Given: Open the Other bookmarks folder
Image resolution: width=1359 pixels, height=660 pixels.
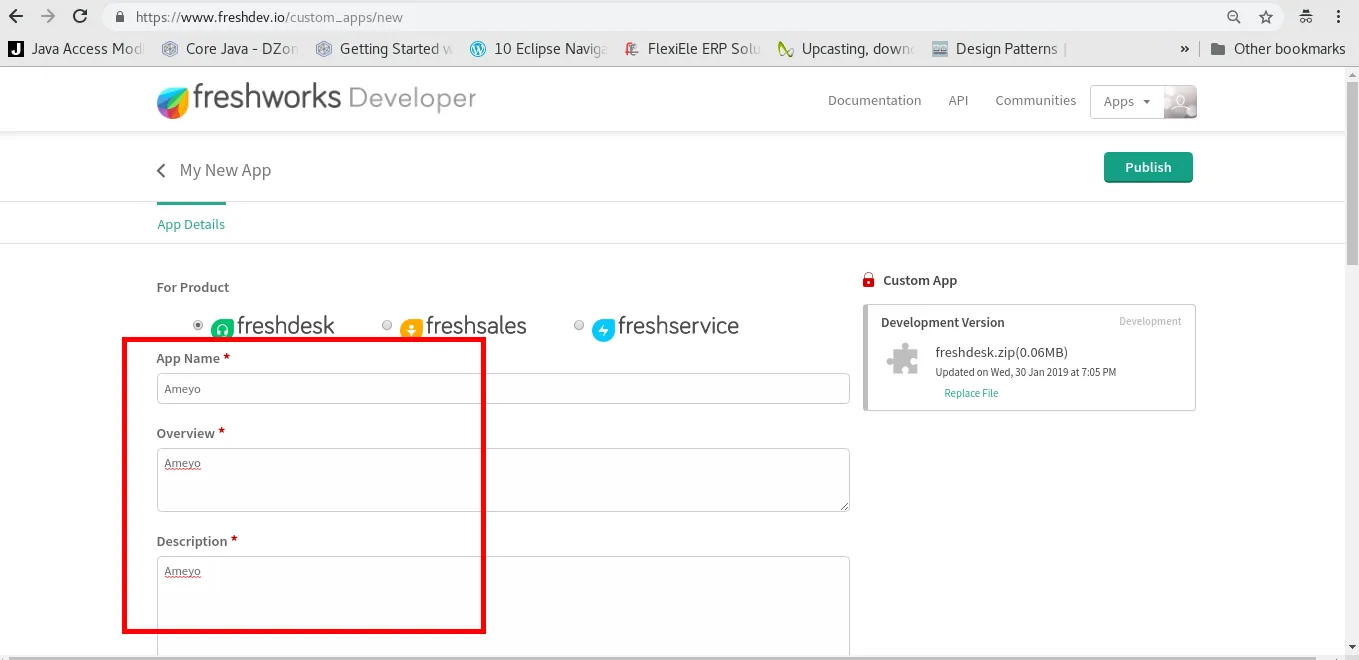Looking at the screenshot, I should point(1278,48).
